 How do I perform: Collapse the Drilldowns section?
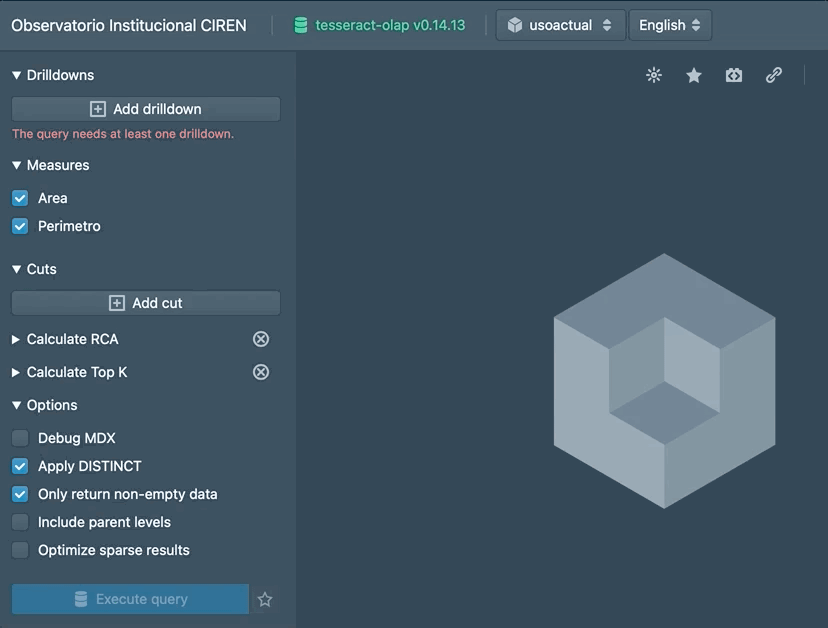[x=53, y=75]
